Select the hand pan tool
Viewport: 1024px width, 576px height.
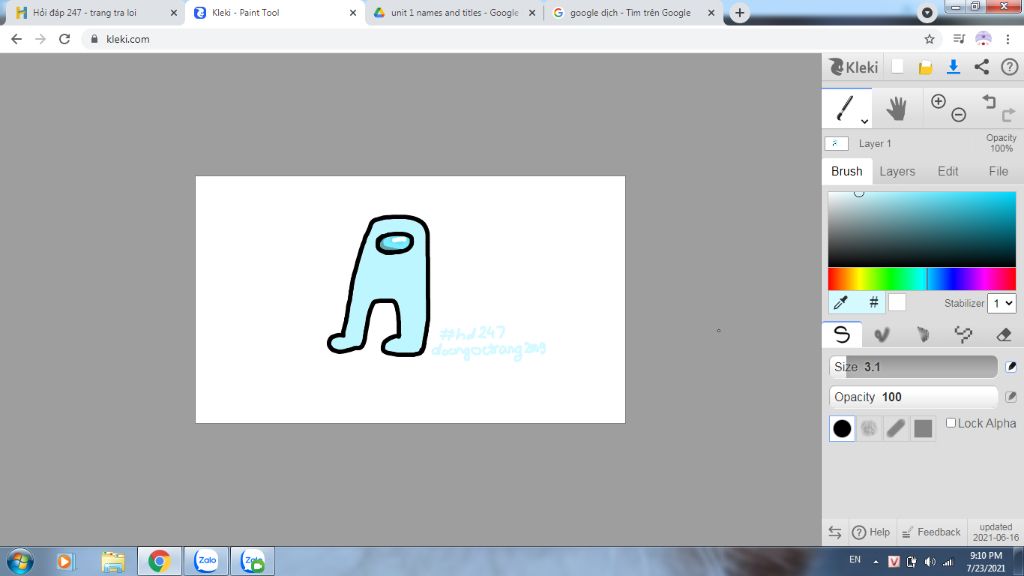pyautogui.click(x=896, y=108)
